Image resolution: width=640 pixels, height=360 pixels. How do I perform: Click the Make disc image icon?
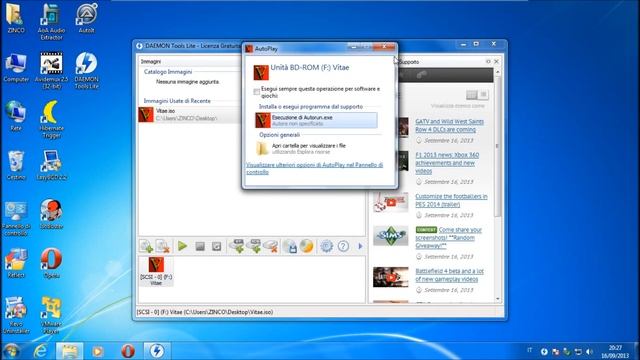(290, 246)
